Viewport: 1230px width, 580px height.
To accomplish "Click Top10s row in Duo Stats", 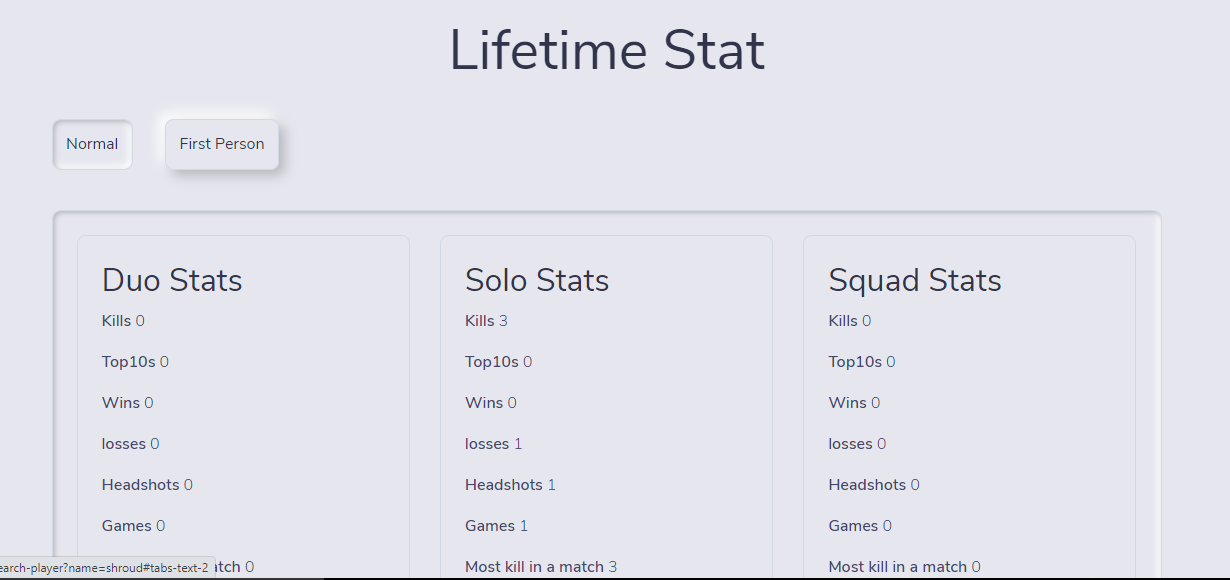I will (x=135, y=362).
